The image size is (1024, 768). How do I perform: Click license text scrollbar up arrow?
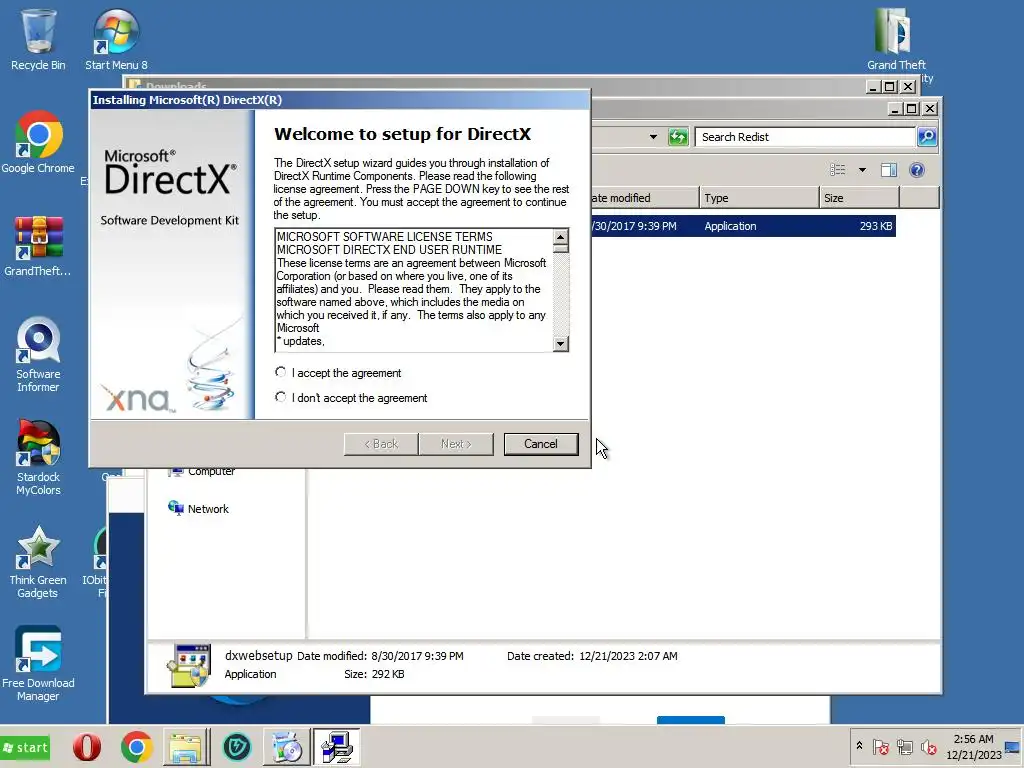tap(560, 236)
